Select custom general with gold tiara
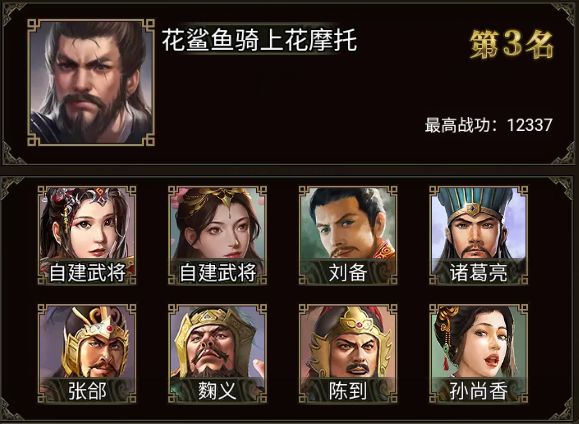The image size is (579, 424). coord(217,235)
